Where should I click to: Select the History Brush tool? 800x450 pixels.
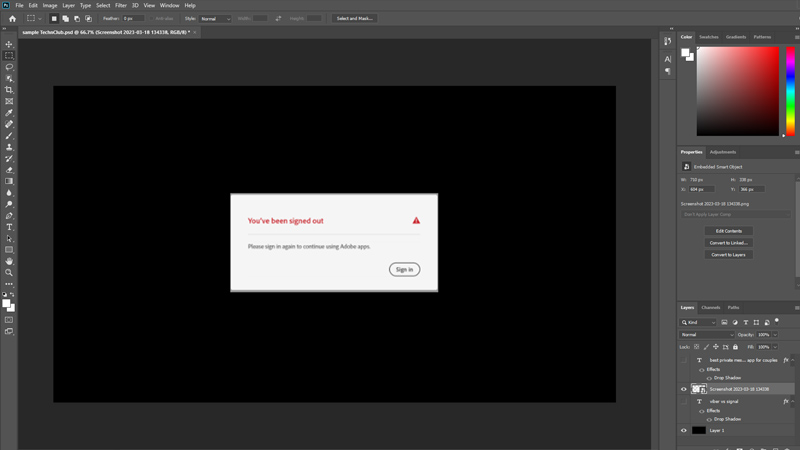click(x=9, y=159)
